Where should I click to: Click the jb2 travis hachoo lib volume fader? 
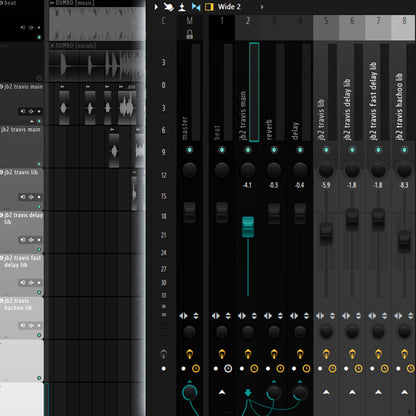(x=404, y=242)
